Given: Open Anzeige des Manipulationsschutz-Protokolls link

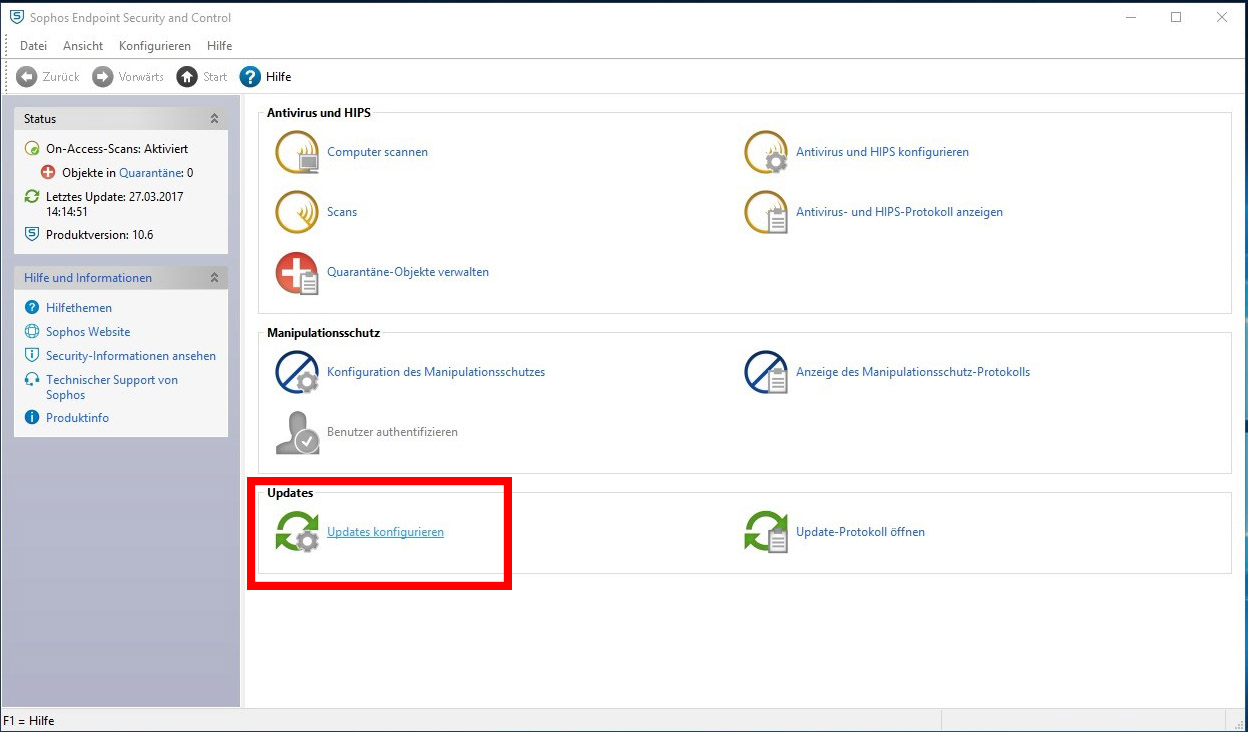Looking at the screenshot, I should click(x=913, y=372).
